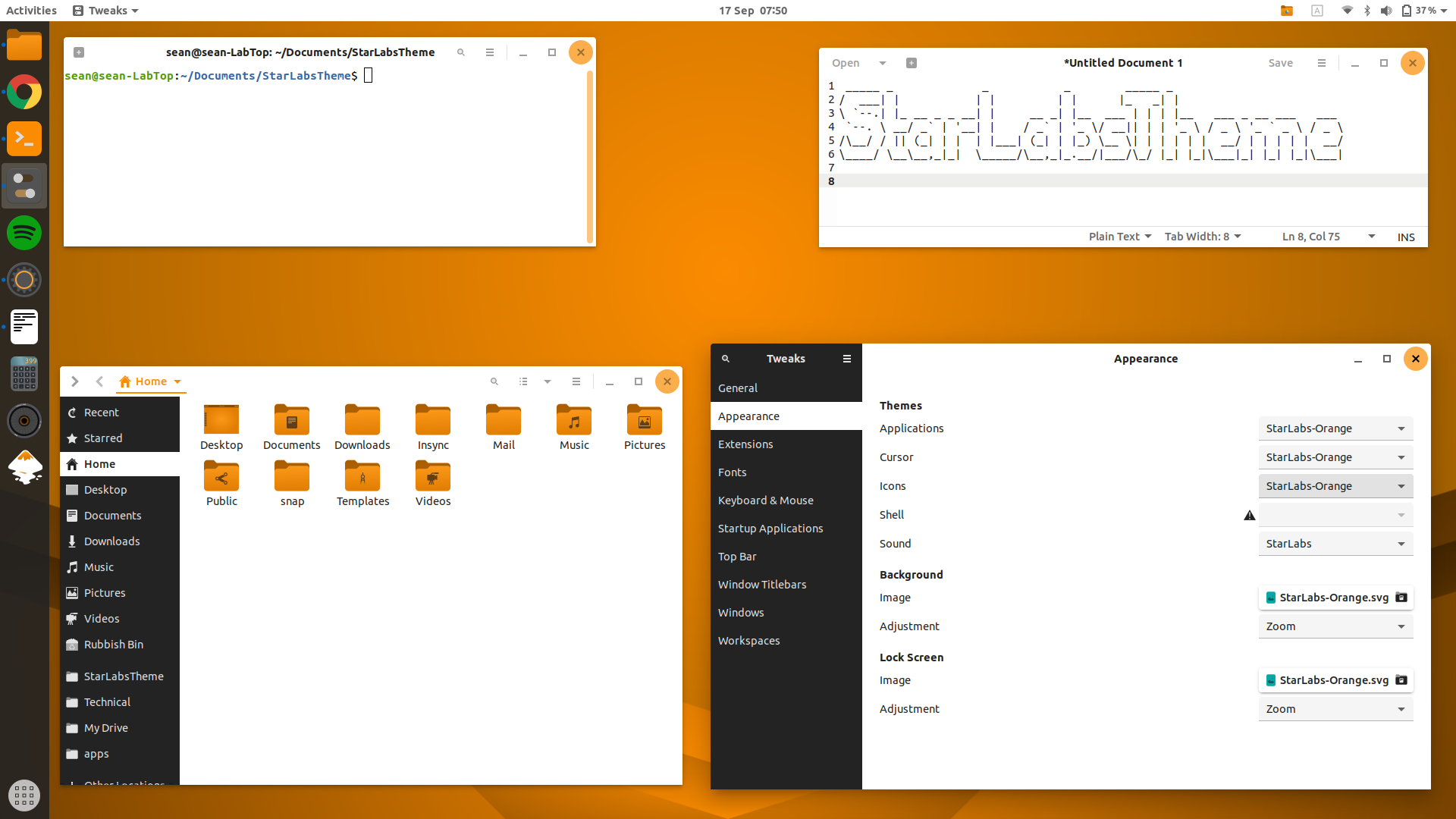Open the Tweaks hamburger menu

[846, 359]
